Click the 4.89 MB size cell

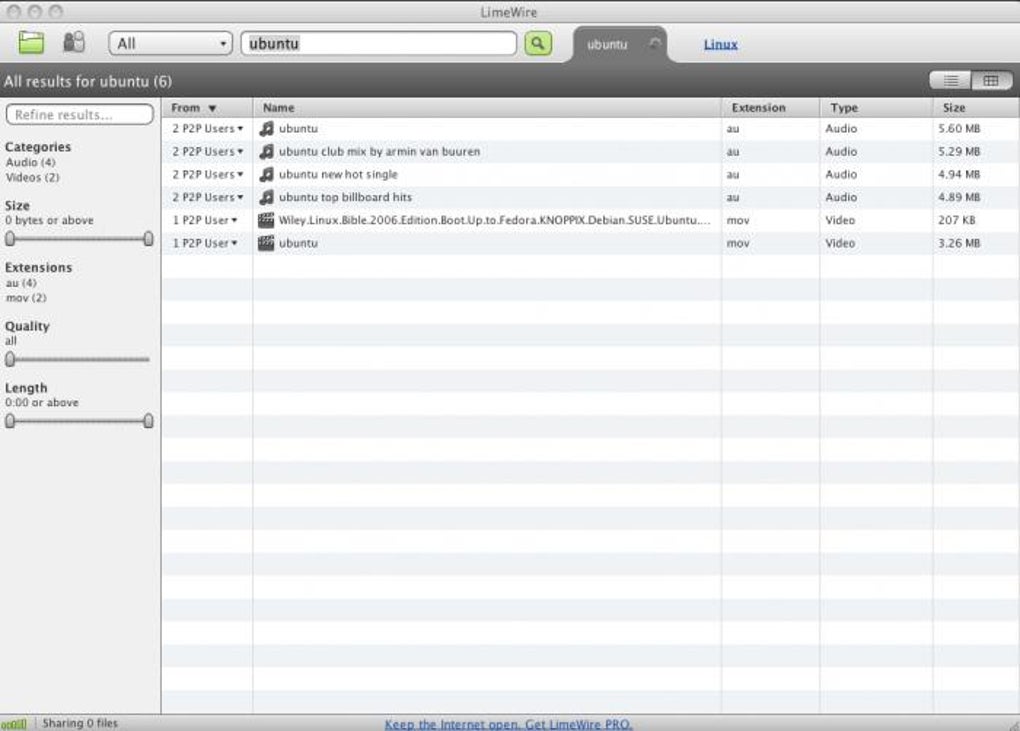click(959, 197)
